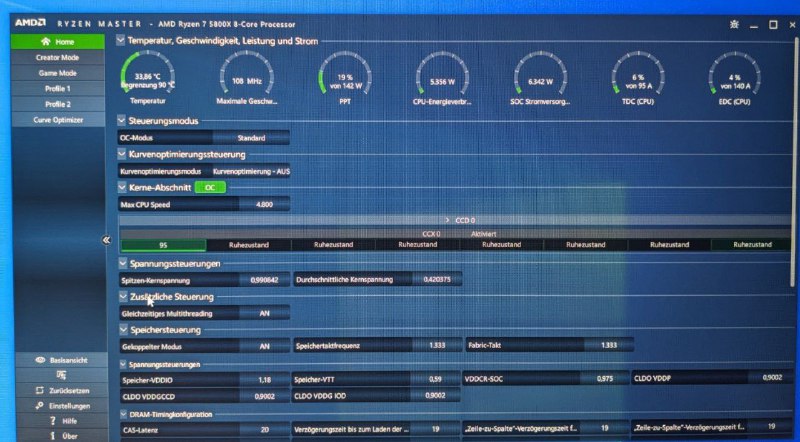Screen dimensions: 800x442
Task: Switch to Creator Mode profile
Action: coord(58,58)
